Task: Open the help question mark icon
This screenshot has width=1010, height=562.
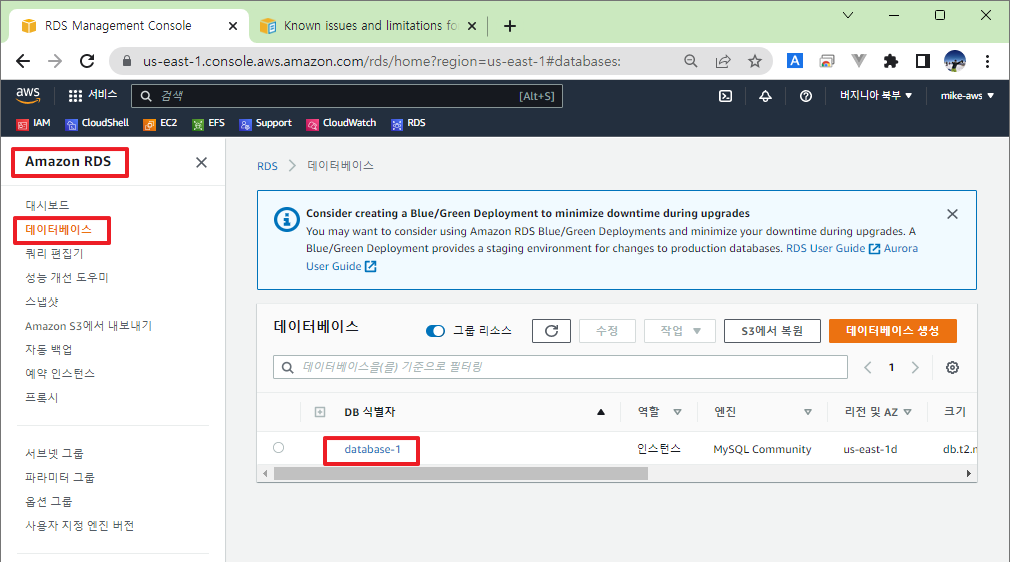Action: [x=806, y=96]
